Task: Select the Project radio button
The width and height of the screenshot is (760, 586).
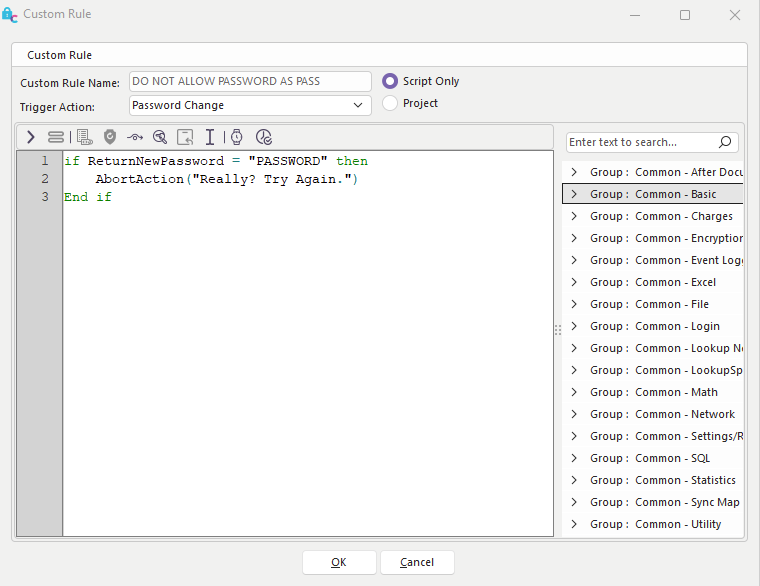Action: (390, 103)
